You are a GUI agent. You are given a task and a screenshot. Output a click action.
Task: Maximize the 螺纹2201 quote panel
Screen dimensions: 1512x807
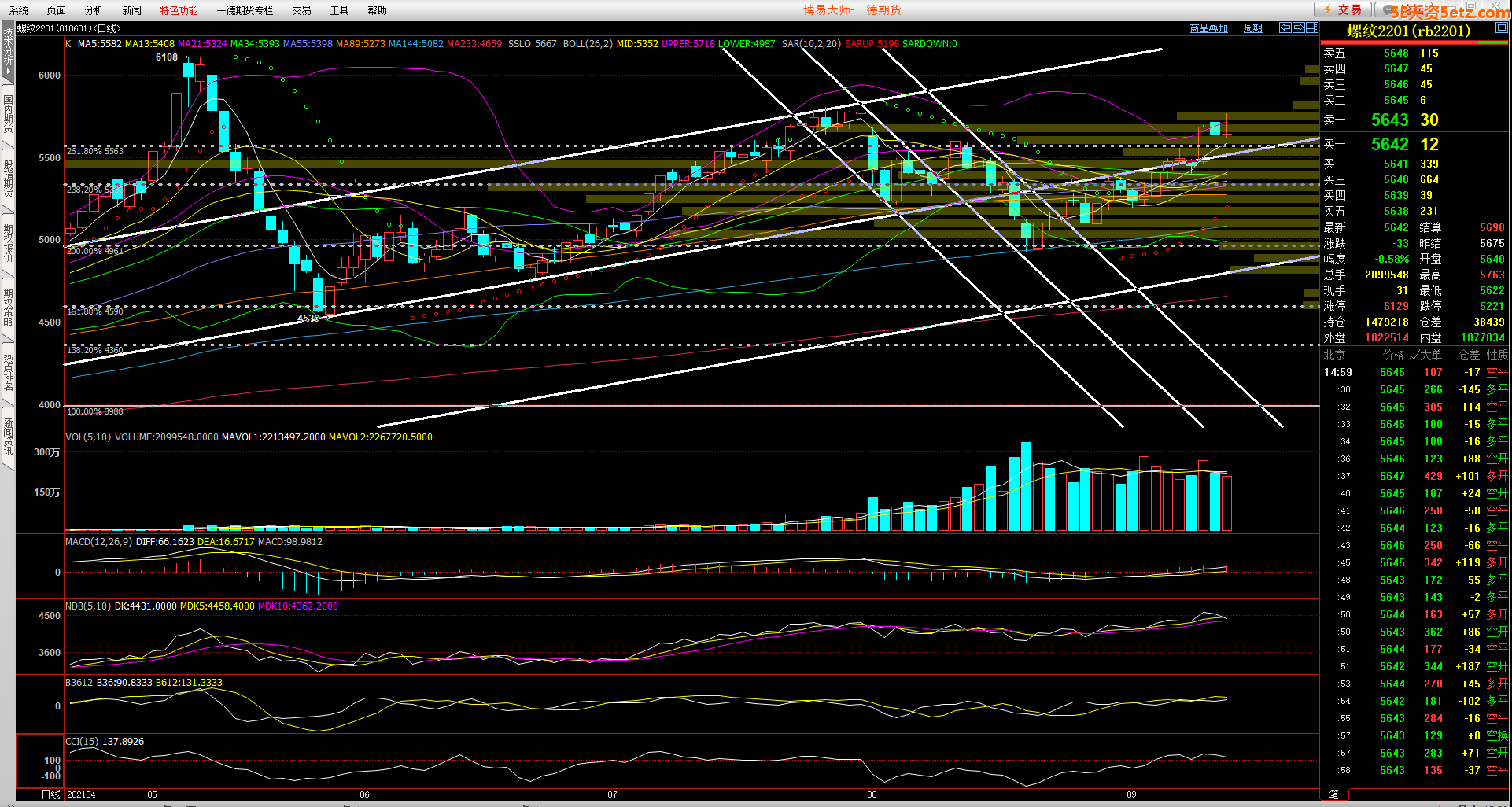pyautogui.click(x=1501, y=28)
